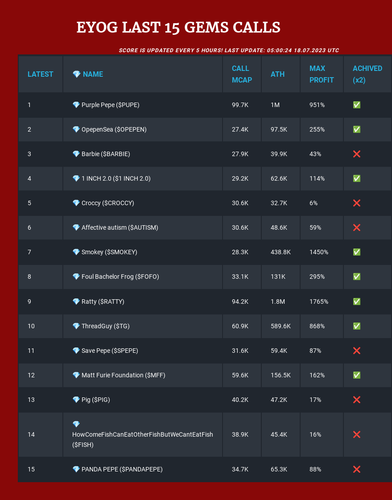Sort by the MAX PROFIT column header

[321, 74]
